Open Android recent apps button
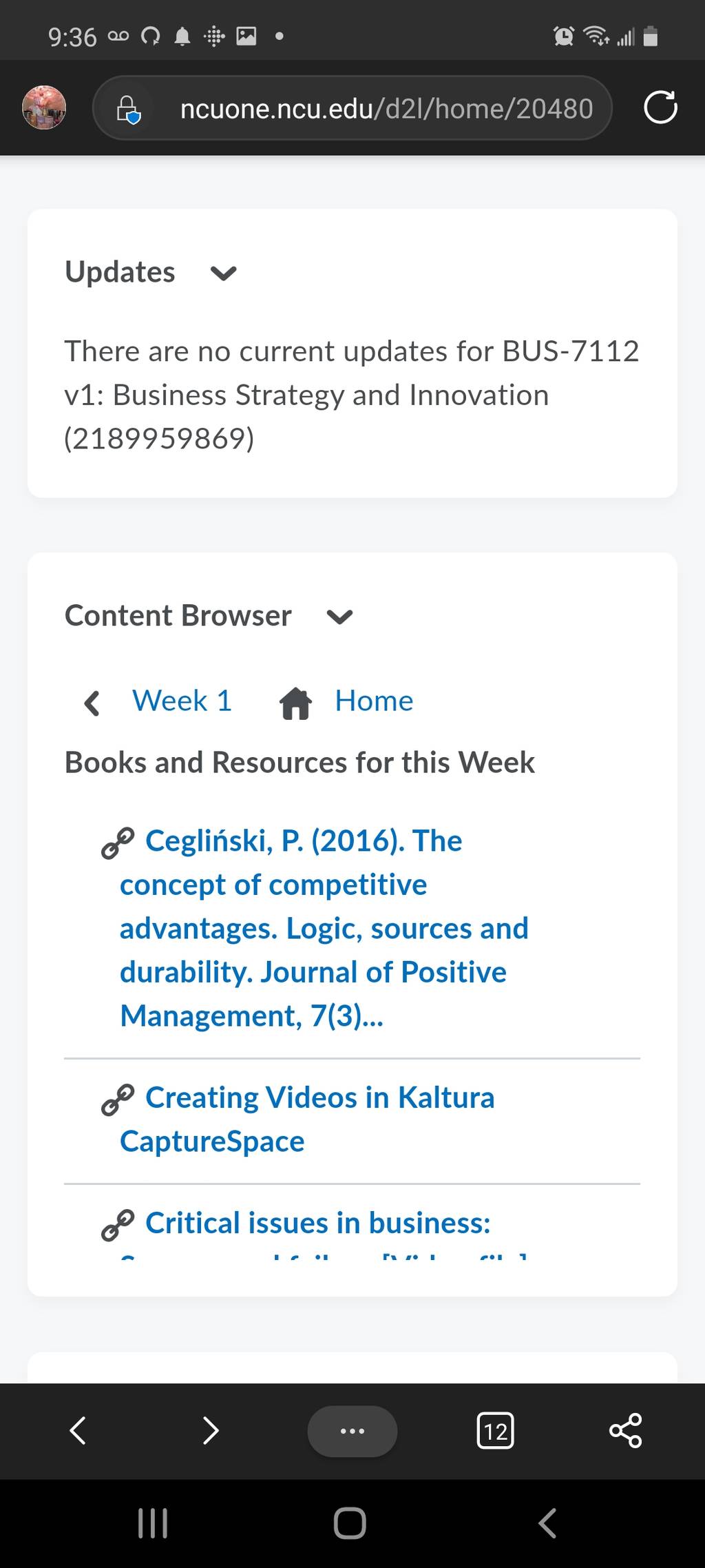 [x=153, y=1523]
